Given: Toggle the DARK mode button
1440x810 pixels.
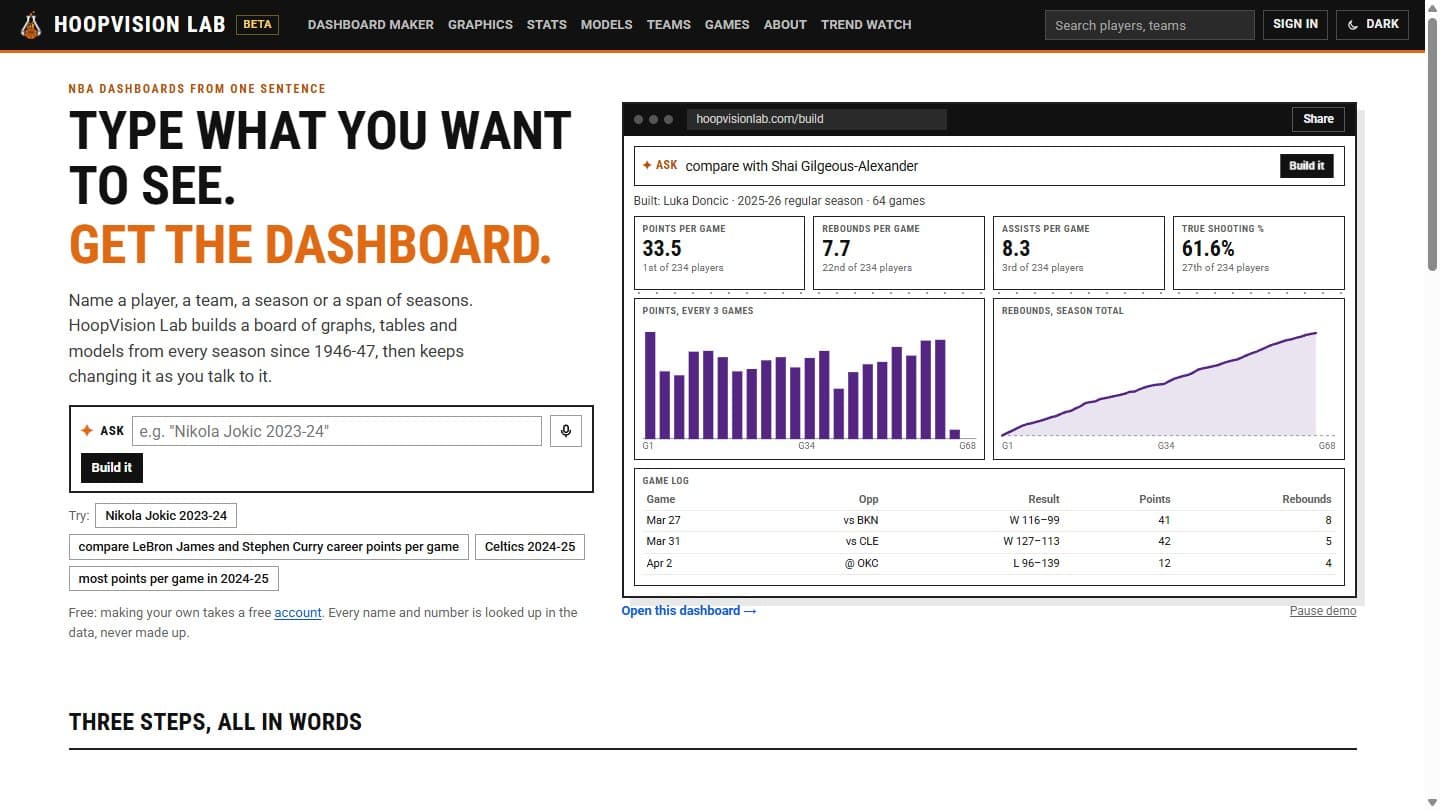Looking at the screenshot, I should [x=1372, y=24].
